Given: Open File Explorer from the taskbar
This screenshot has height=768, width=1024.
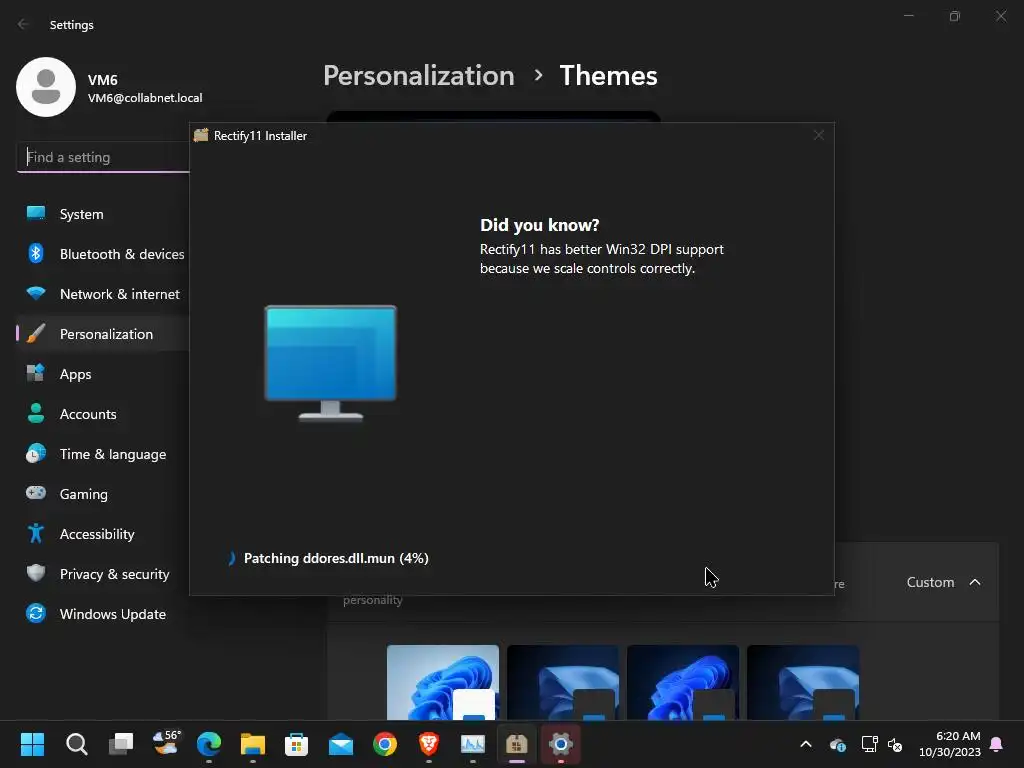Looking at the screenshot, I should point(253,744).
